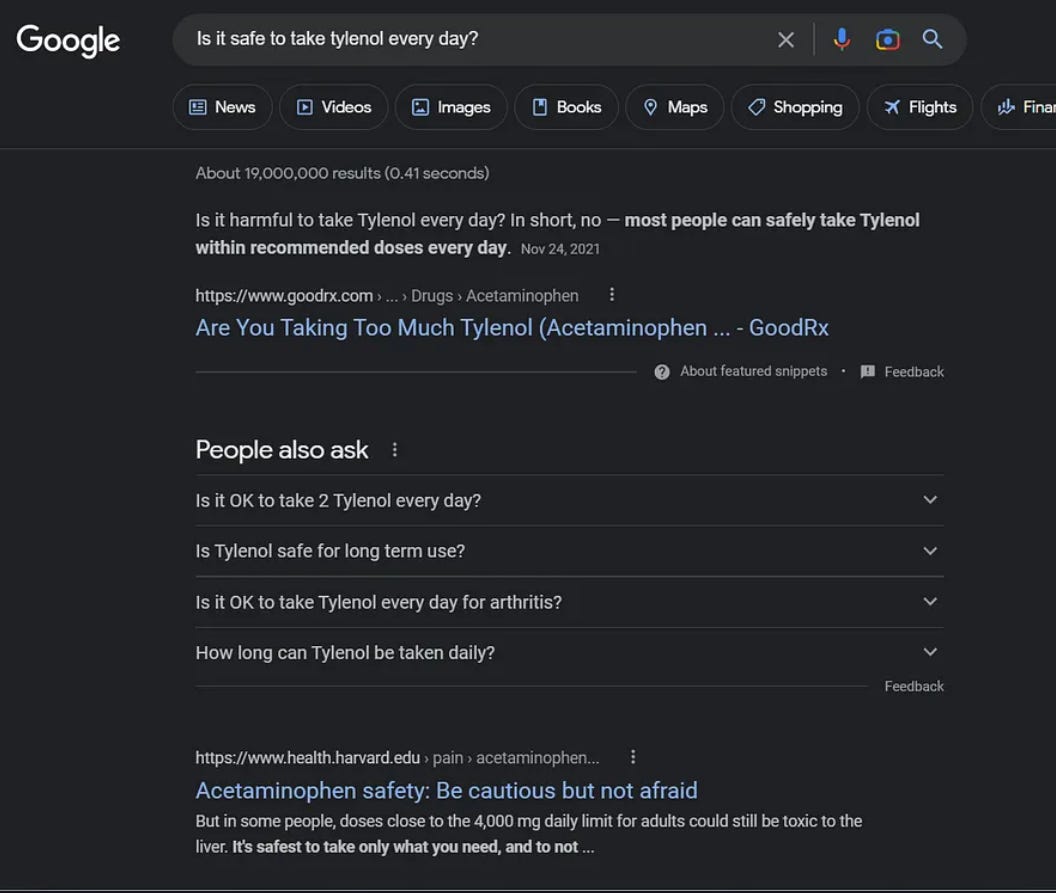Switch to the News tab

(x=222, y=107)
